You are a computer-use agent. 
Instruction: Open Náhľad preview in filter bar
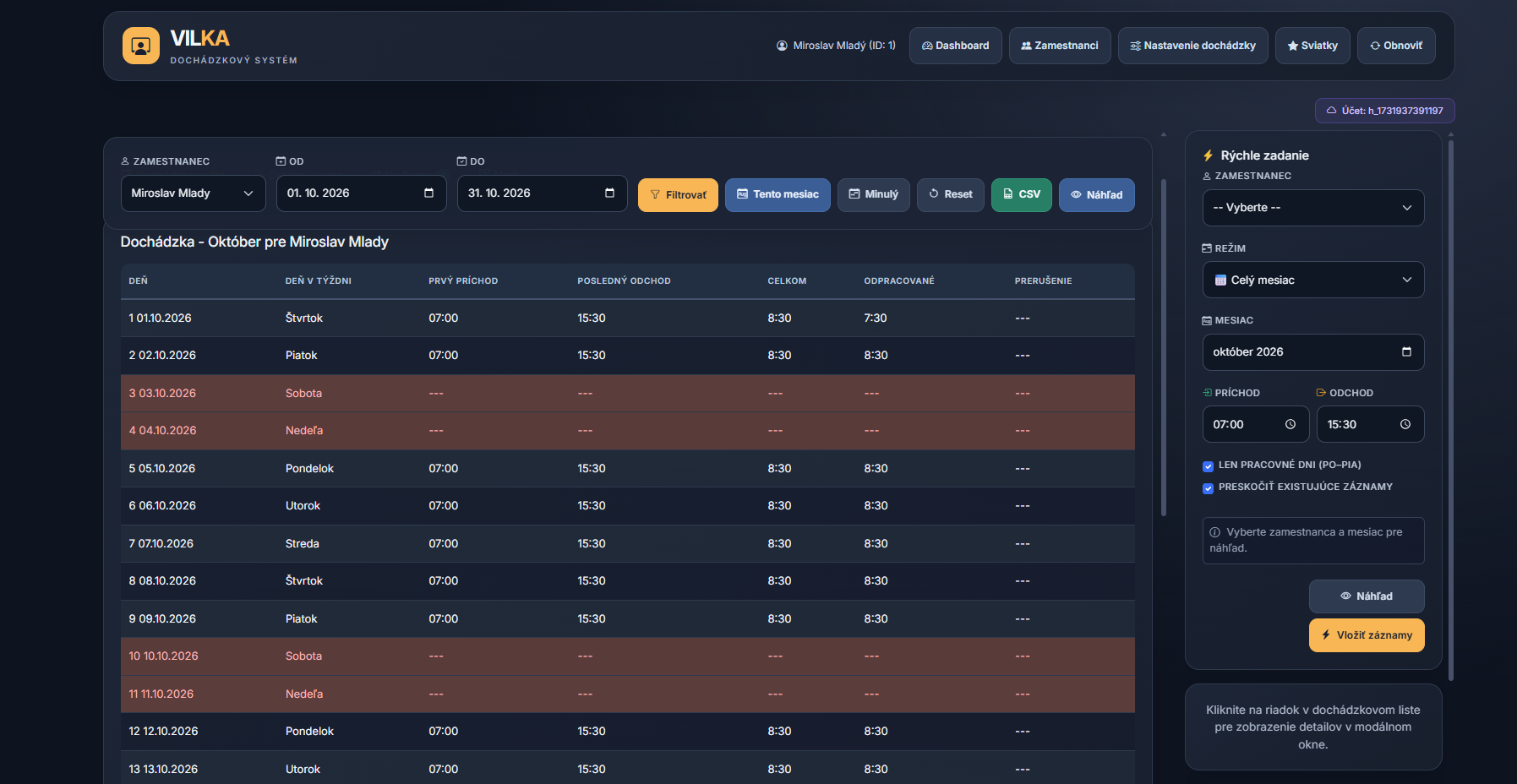pyautogui.click(x=1097, y=195)
